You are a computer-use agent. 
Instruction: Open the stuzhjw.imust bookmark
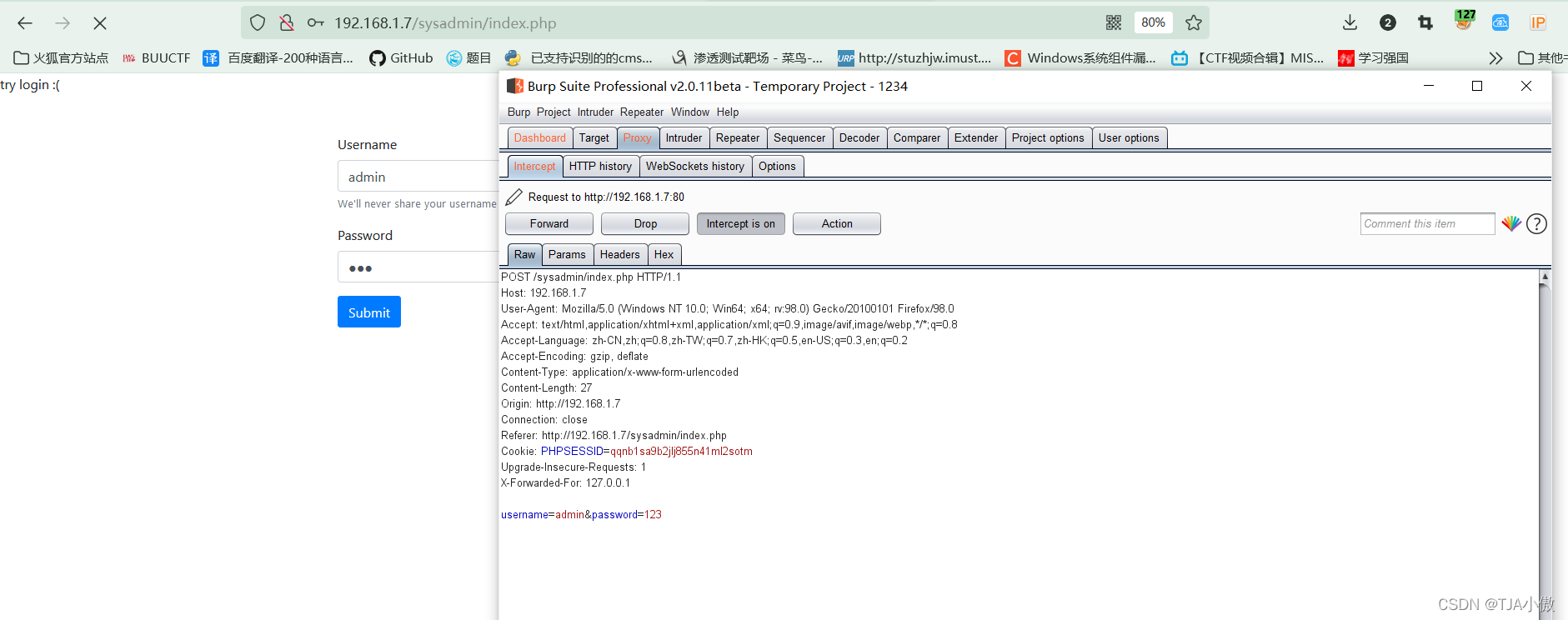914,58
